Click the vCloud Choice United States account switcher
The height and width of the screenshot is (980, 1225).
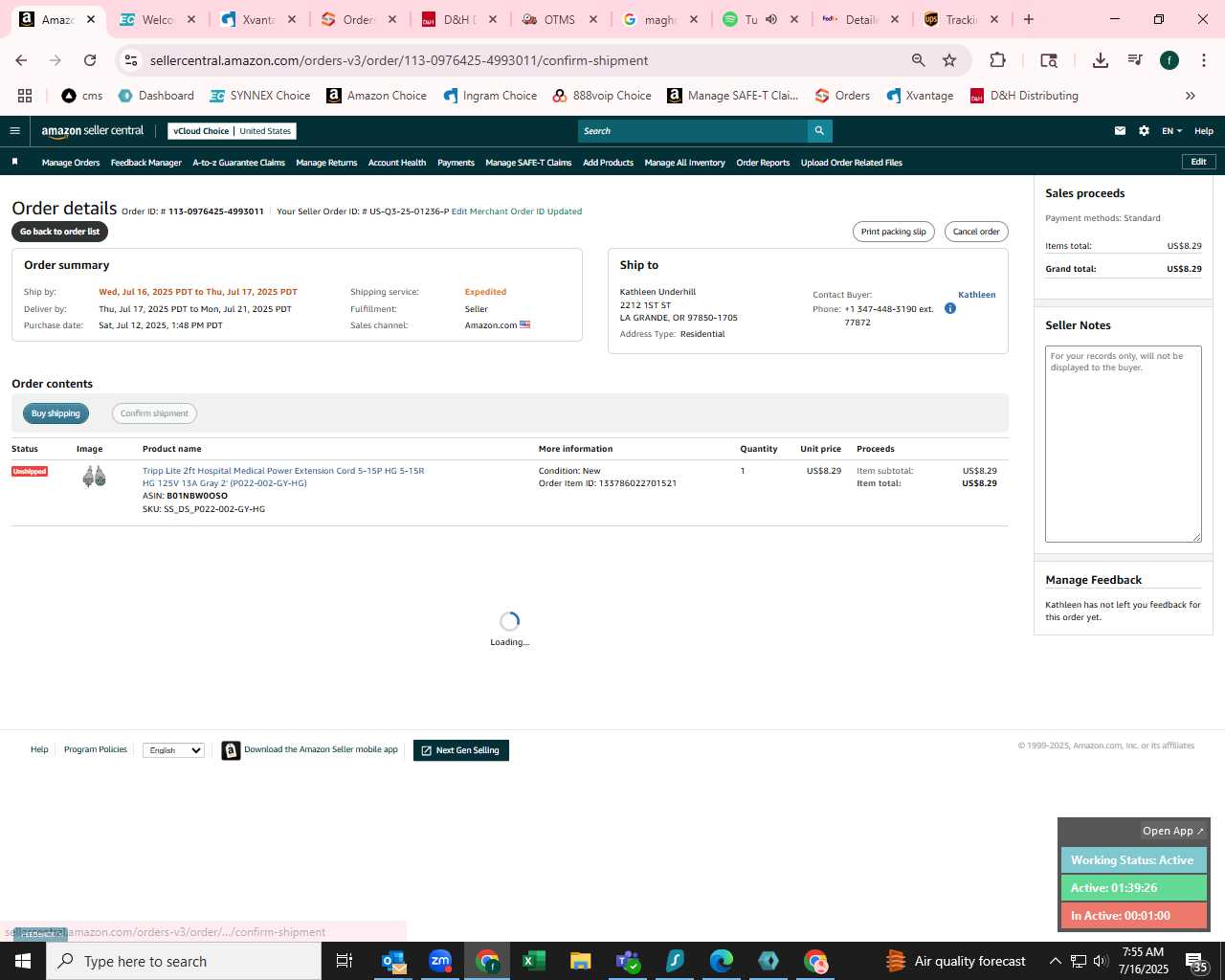[232, 131]
